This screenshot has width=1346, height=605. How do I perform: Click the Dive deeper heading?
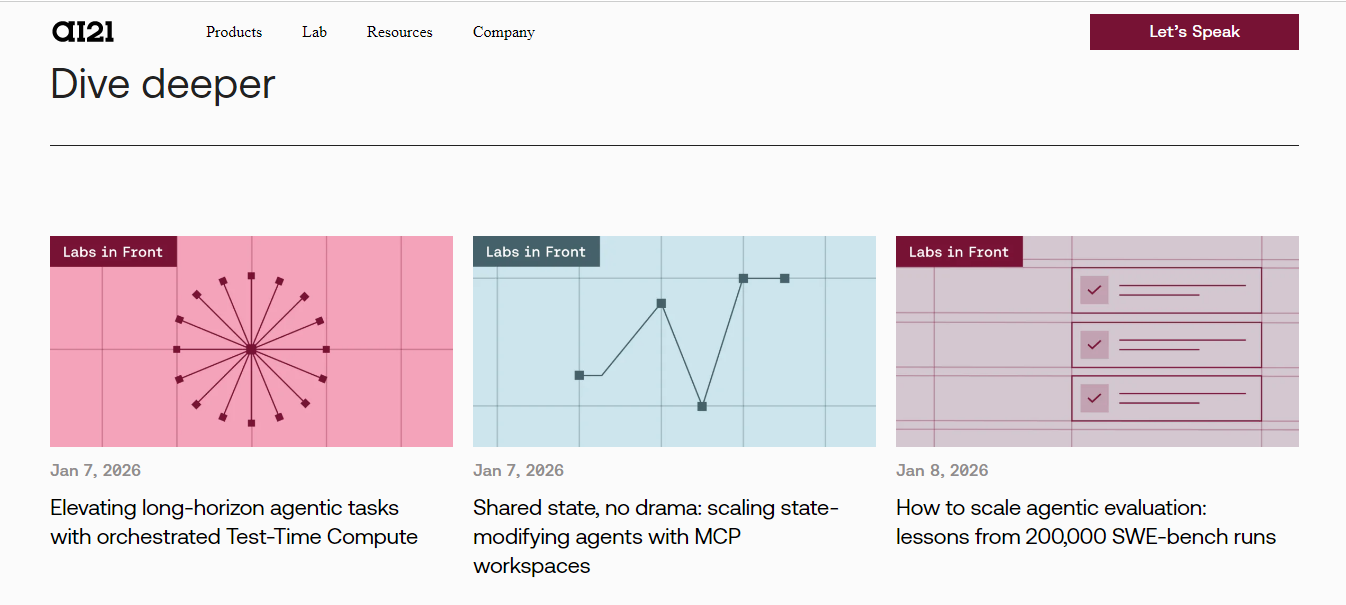coord(163,84)
